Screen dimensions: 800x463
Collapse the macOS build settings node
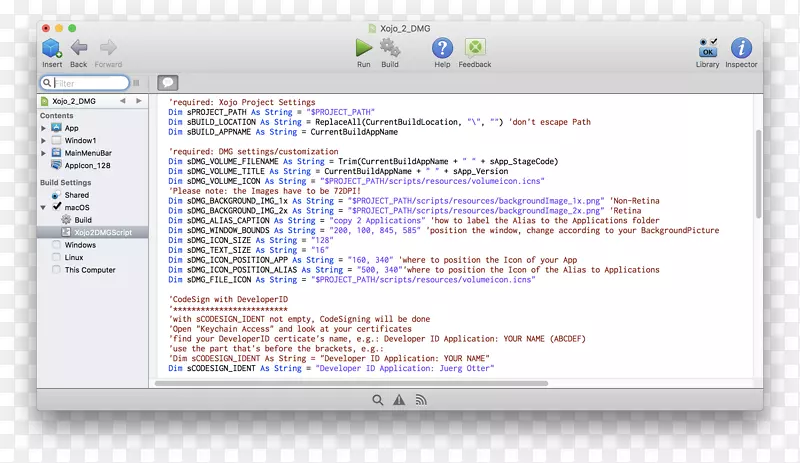[x=44, y=207]
